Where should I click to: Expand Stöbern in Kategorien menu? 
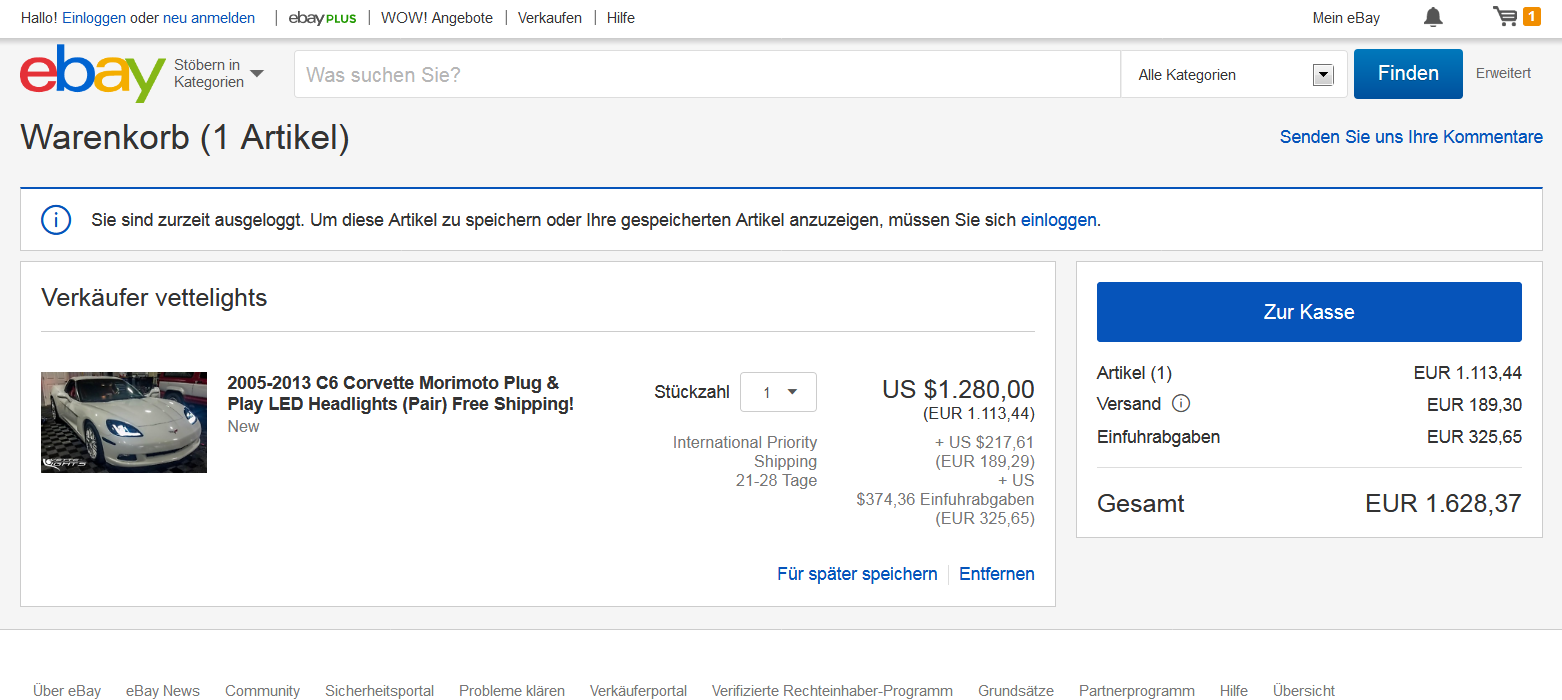[x=219, y=73]
